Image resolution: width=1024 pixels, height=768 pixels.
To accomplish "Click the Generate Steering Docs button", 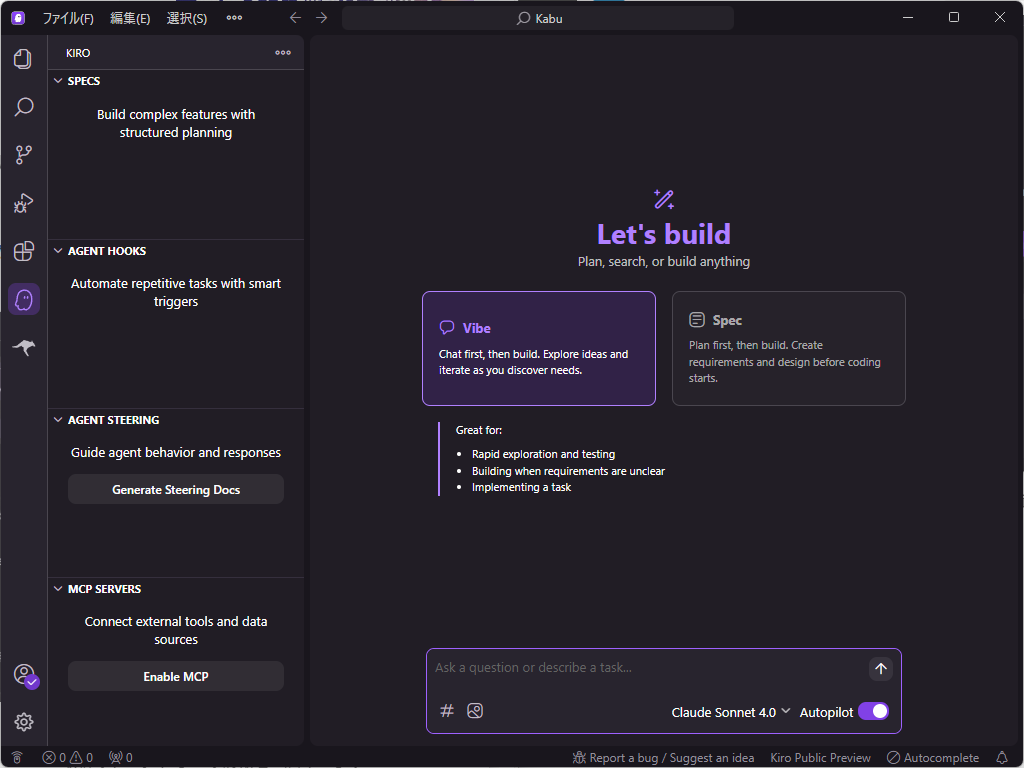I will pos(176,489).
